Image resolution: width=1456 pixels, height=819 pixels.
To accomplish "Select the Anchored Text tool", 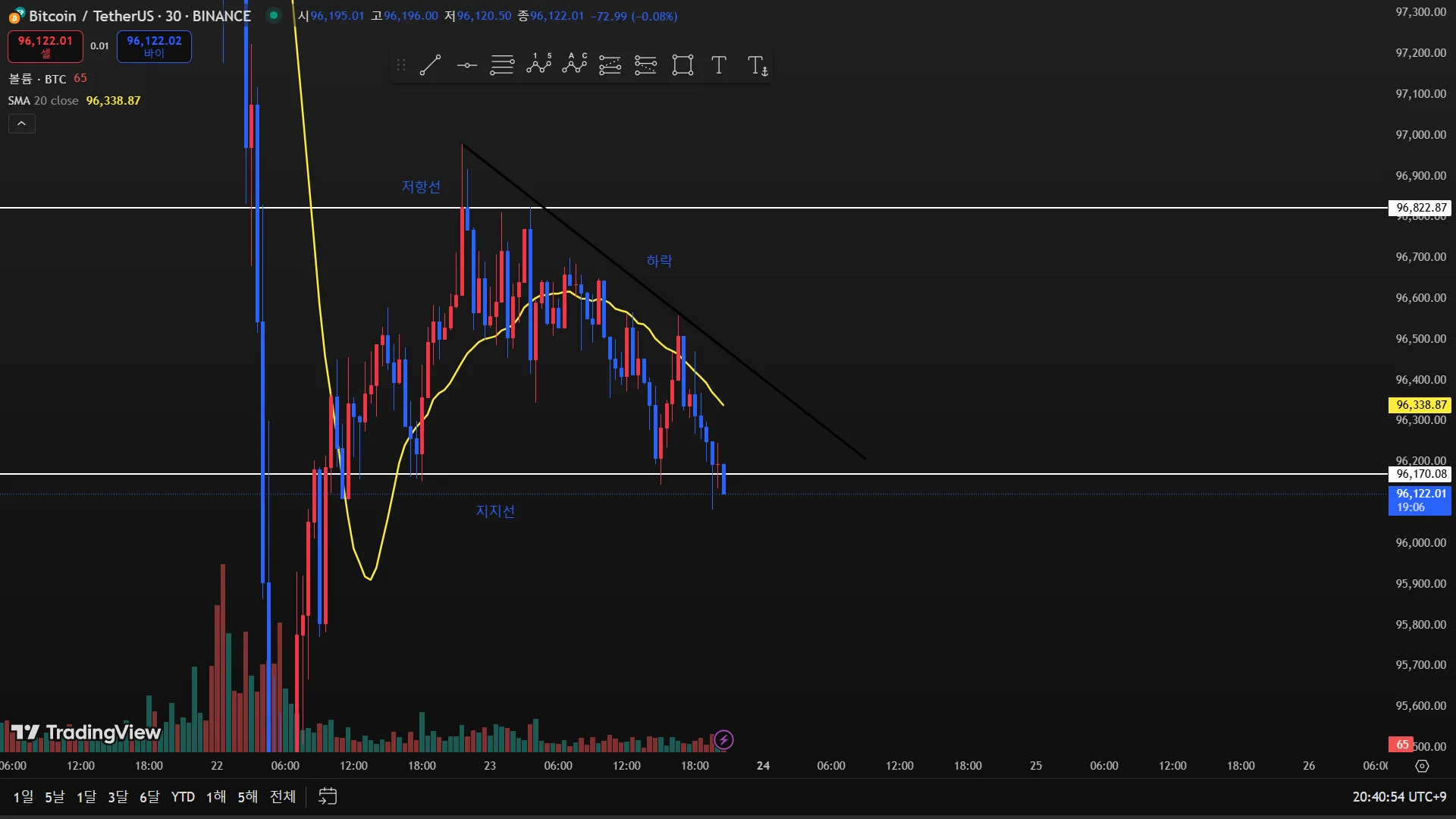I will click(757, 65).
